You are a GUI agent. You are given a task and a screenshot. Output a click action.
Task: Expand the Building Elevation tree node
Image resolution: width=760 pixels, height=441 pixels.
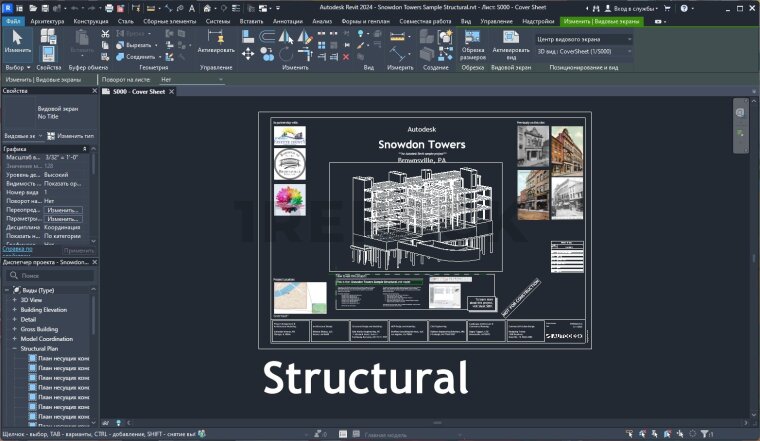pos(15,309)
